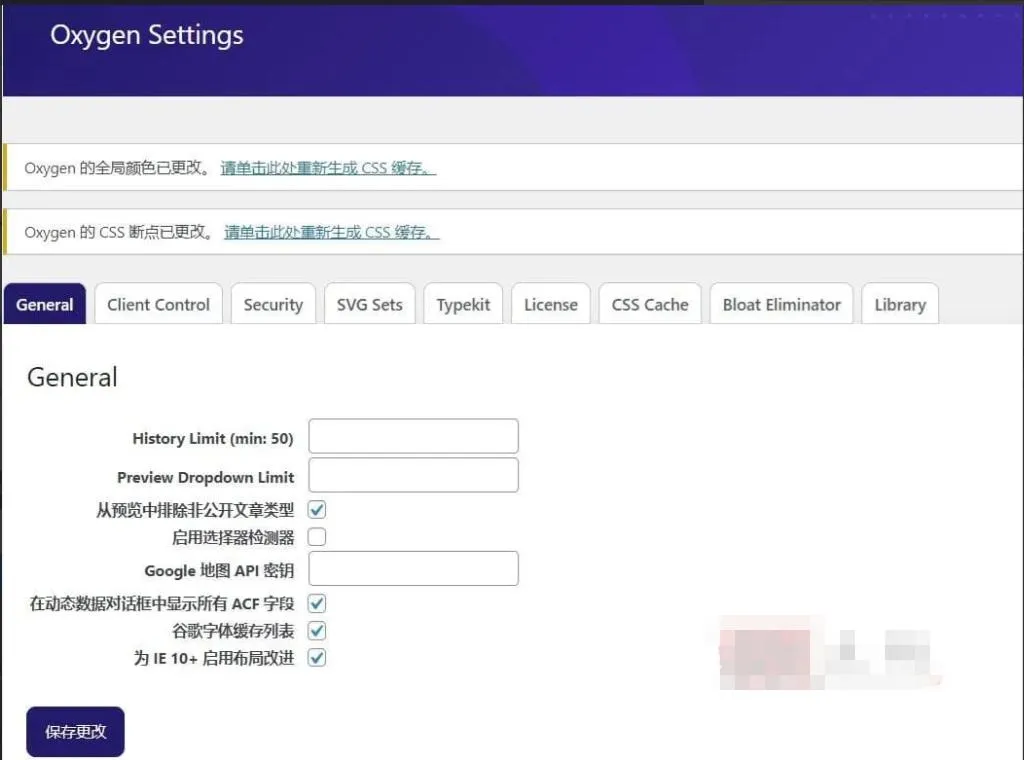This screenshot has width=1024, height=760.
Task: Open the License tab
Action: [x=551, y=304]
